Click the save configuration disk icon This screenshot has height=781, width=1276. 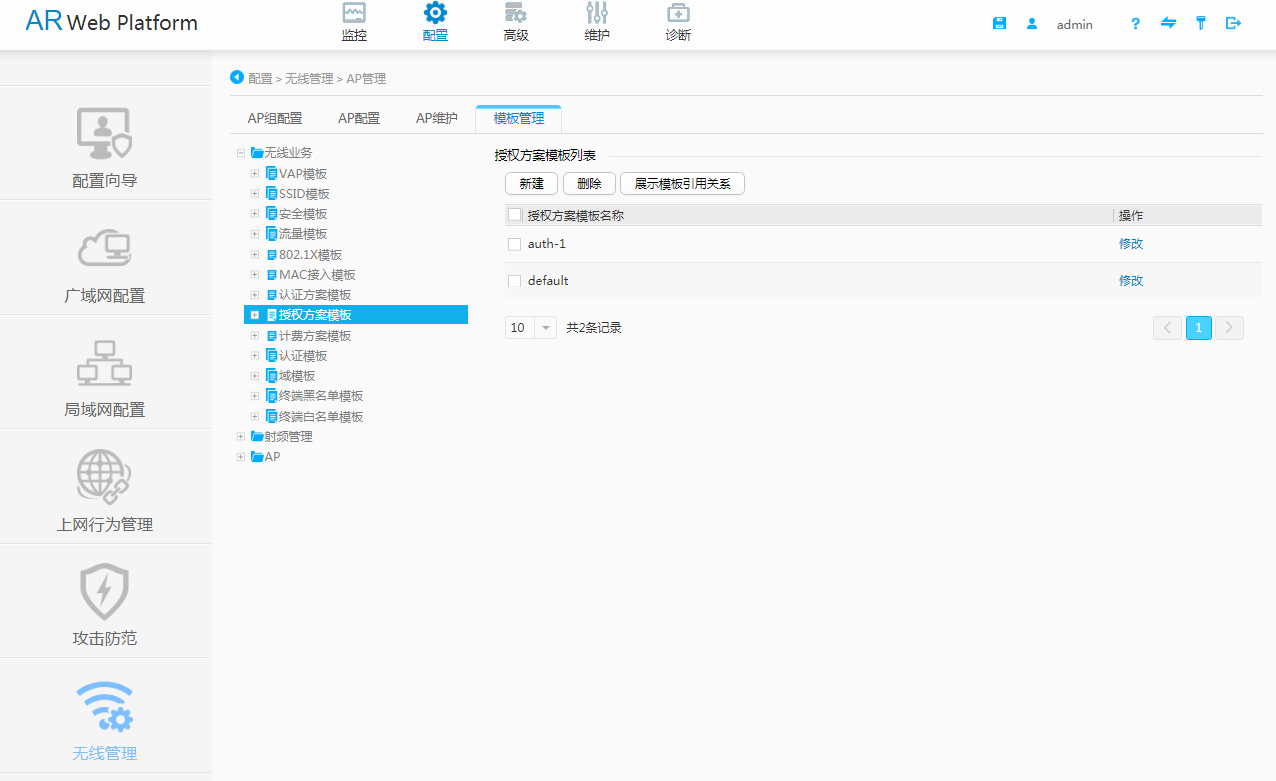click(999, 23)
